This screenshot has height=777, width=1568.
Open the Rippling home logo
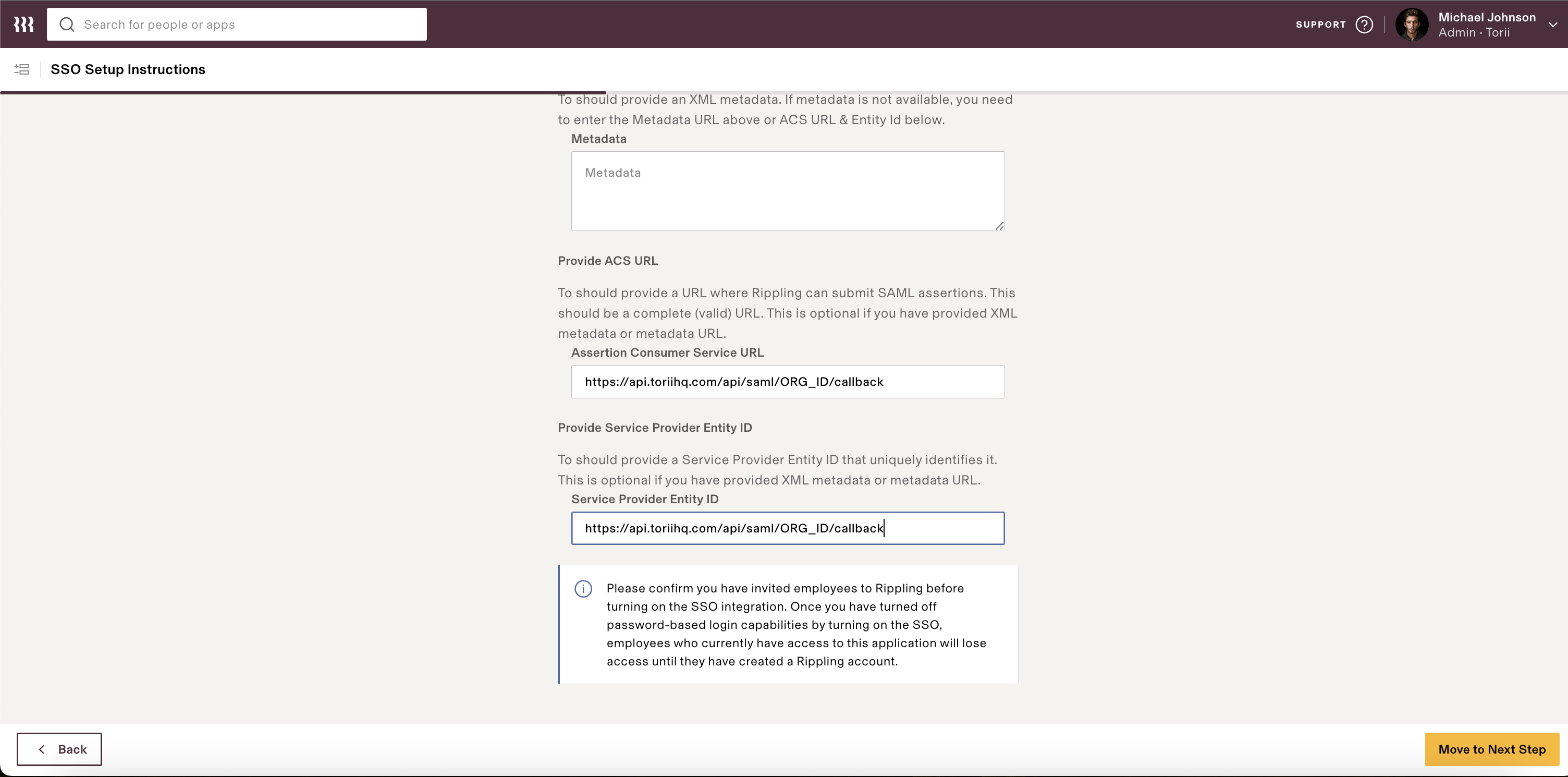pyautogui.click(x=24, y=25)
